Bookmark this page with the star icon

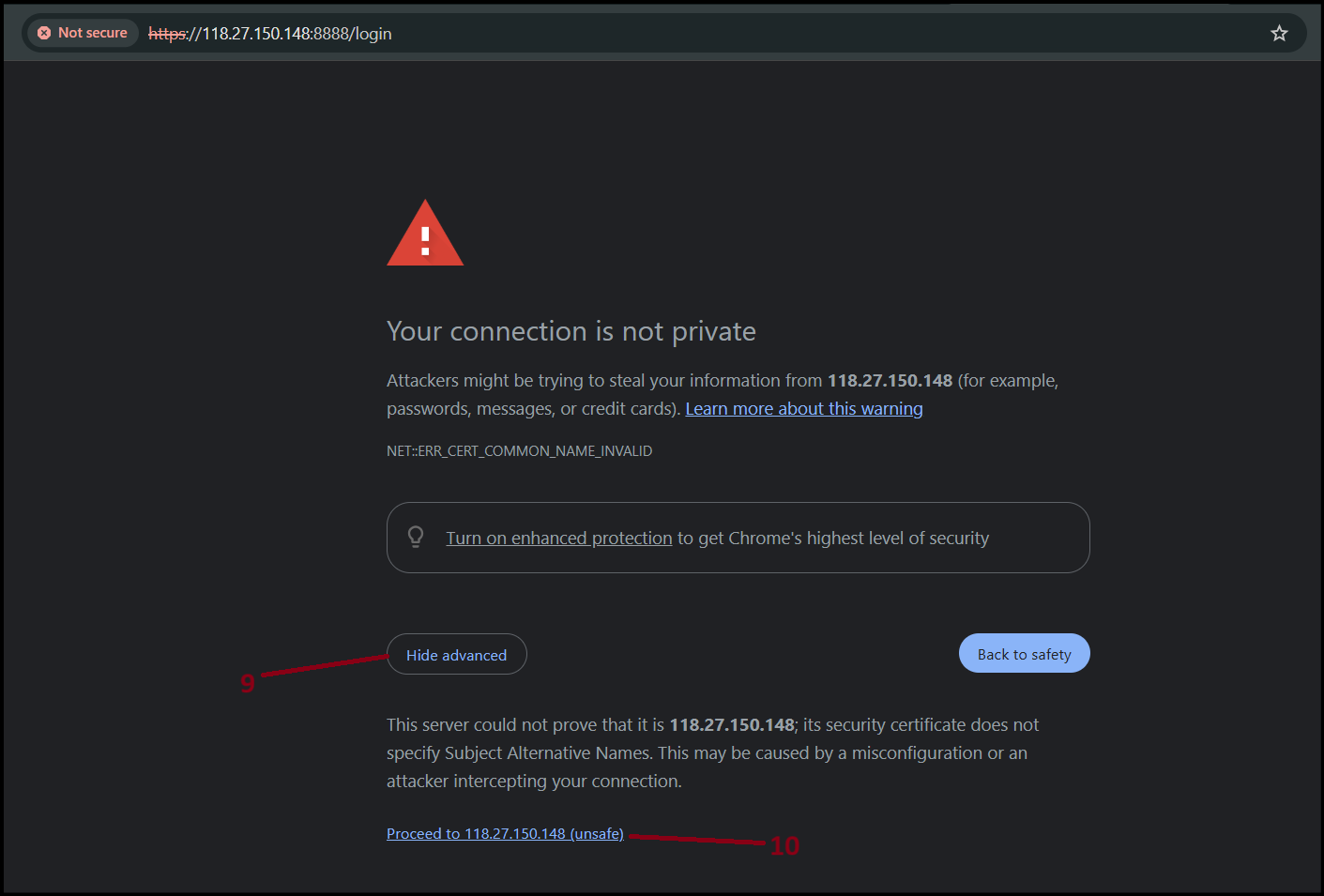tap(1279, 34)
